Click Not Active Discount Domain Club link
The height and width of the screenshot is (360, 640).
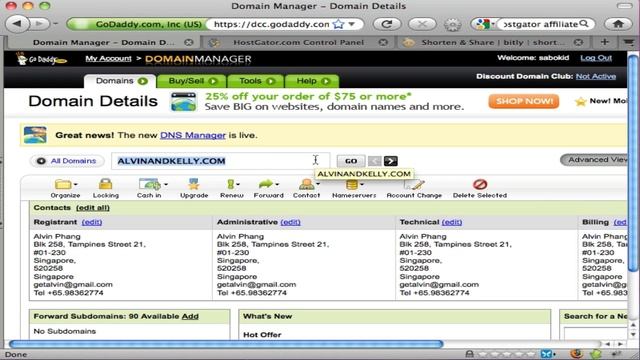596,76
